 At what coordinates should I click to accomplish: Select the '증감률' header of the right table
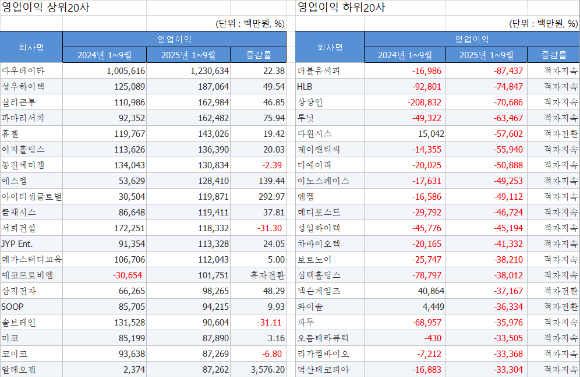click(554, 55)
